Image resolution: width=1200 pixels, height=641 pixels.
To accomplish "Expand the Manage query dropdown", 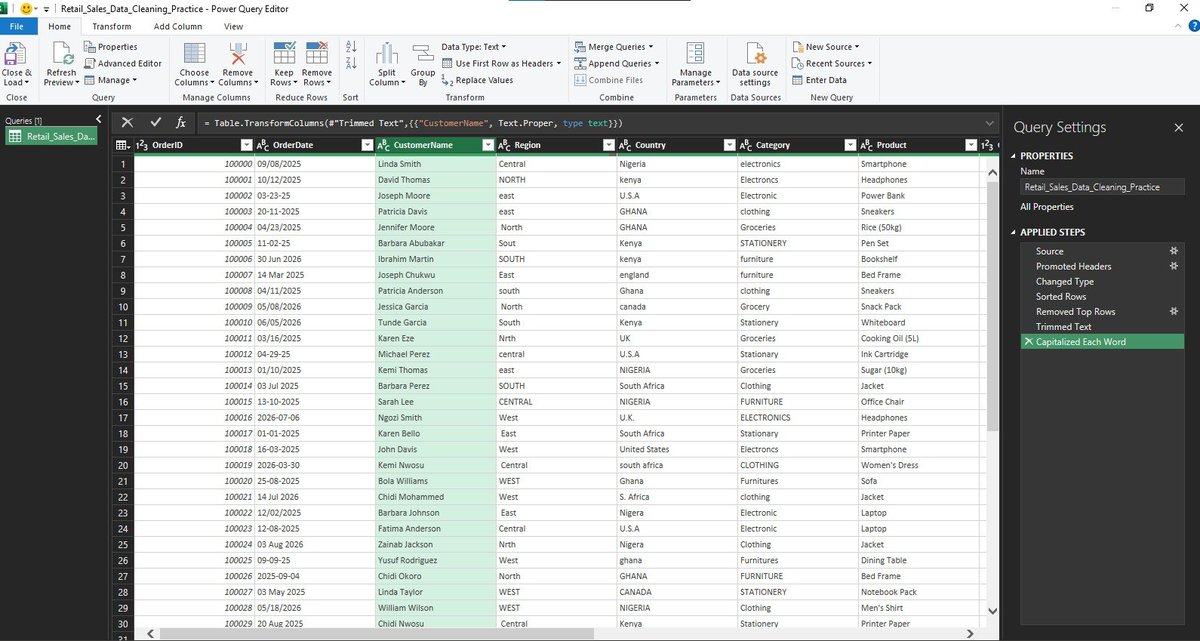I will coord(110,80).
